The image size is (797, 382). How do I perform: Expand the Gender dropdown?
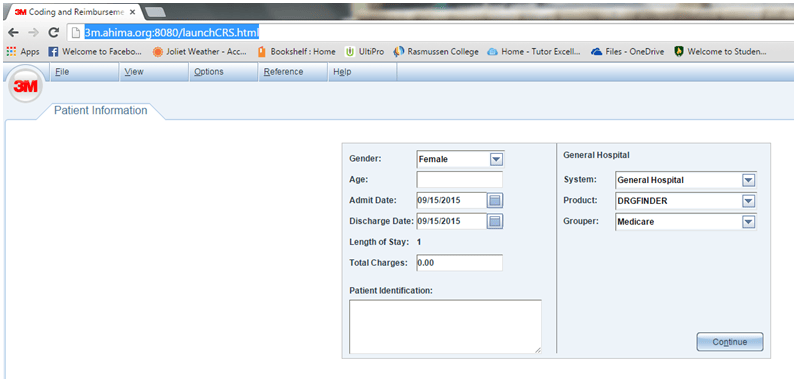[496, 160]
